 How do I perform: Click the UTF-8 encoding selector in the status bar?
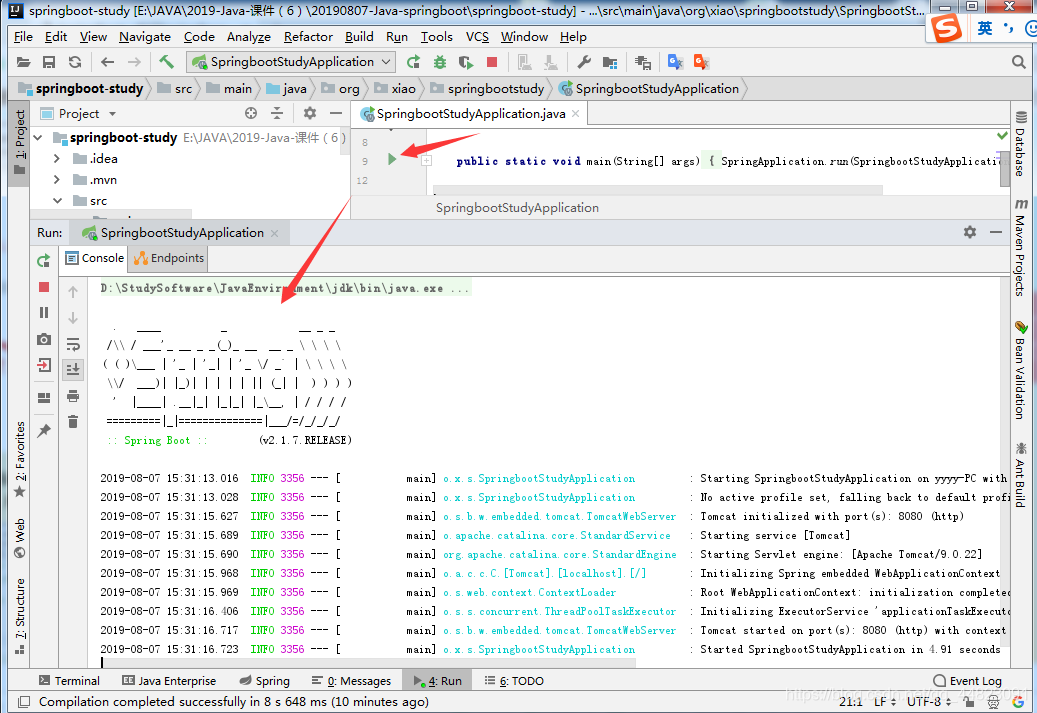click(929, 702)
